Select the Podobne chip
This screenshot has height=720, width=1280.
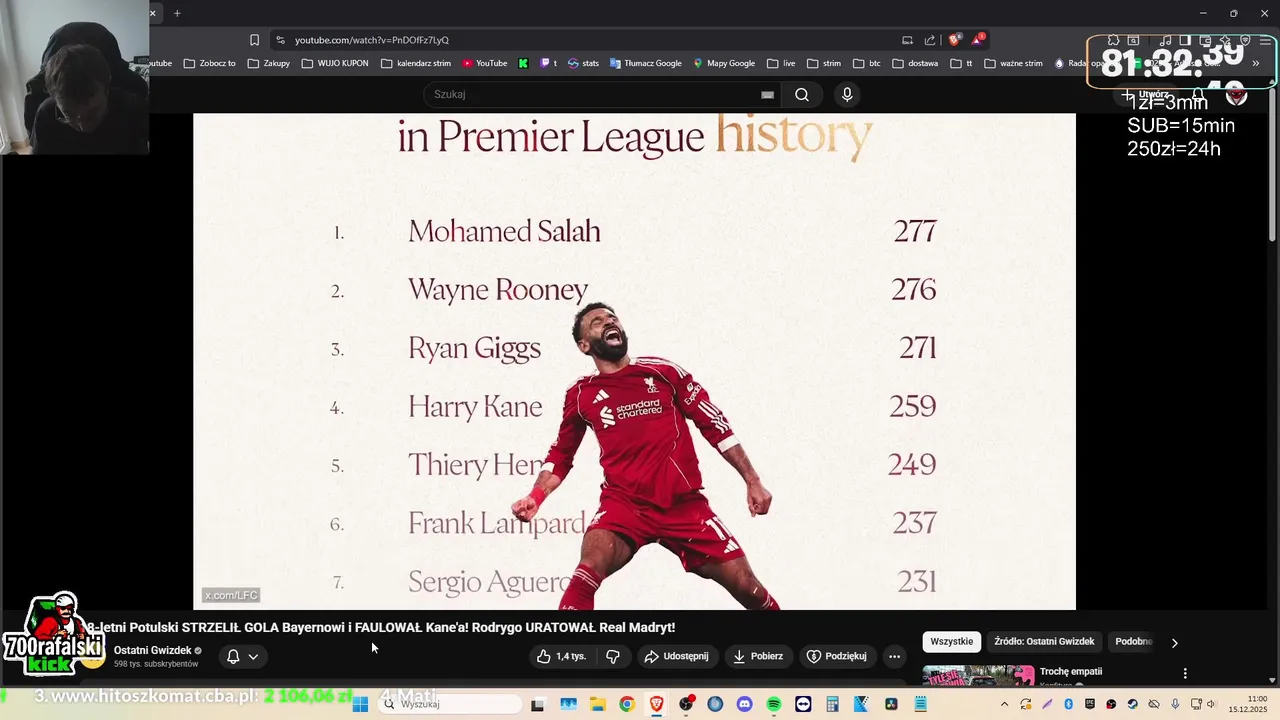click(x=1134, y=641)
